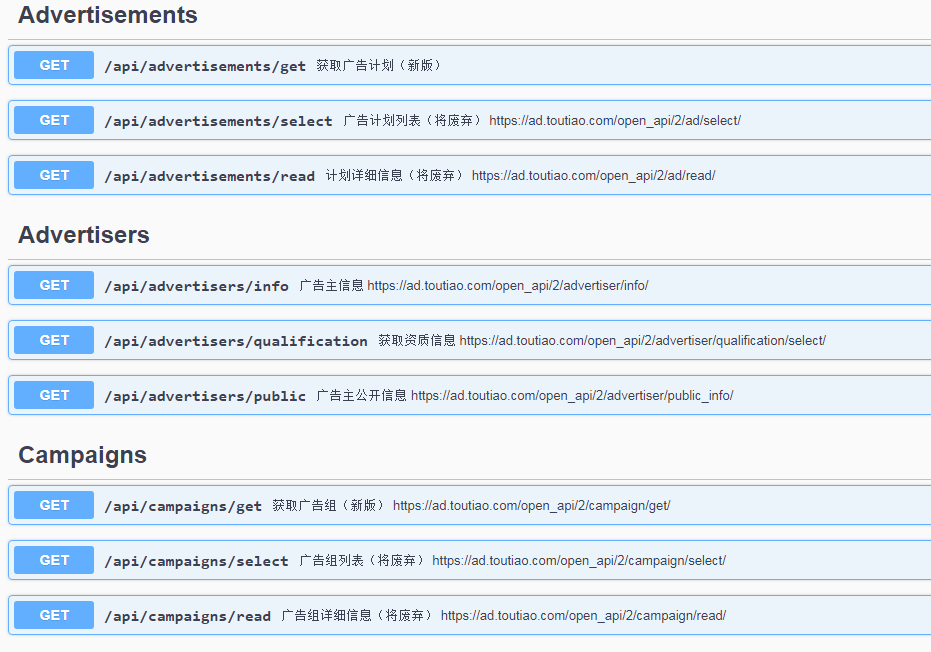Click GET button for /api/campaigns/select
The image size is (931, 652).
click(54, 560)
